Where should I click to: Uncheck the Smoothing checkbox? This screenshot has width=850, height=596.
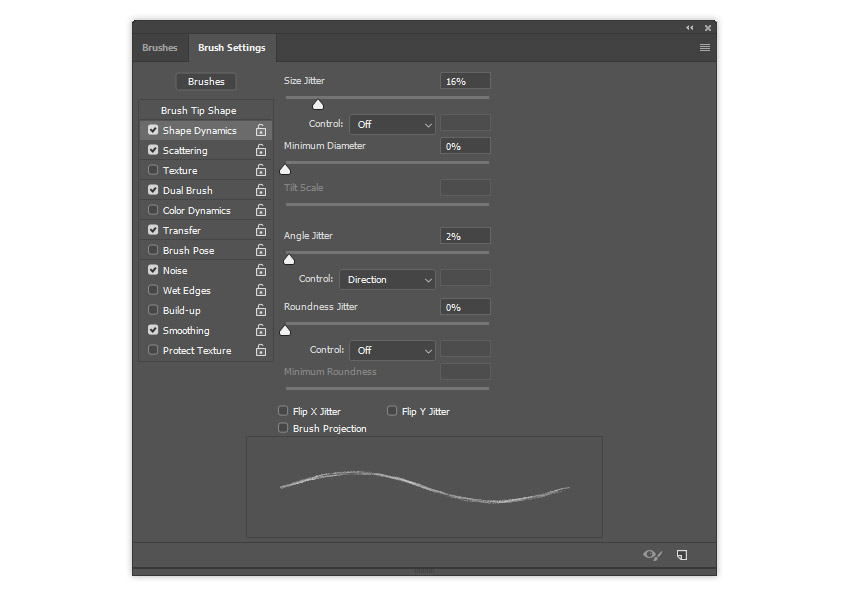pos(153,330)
